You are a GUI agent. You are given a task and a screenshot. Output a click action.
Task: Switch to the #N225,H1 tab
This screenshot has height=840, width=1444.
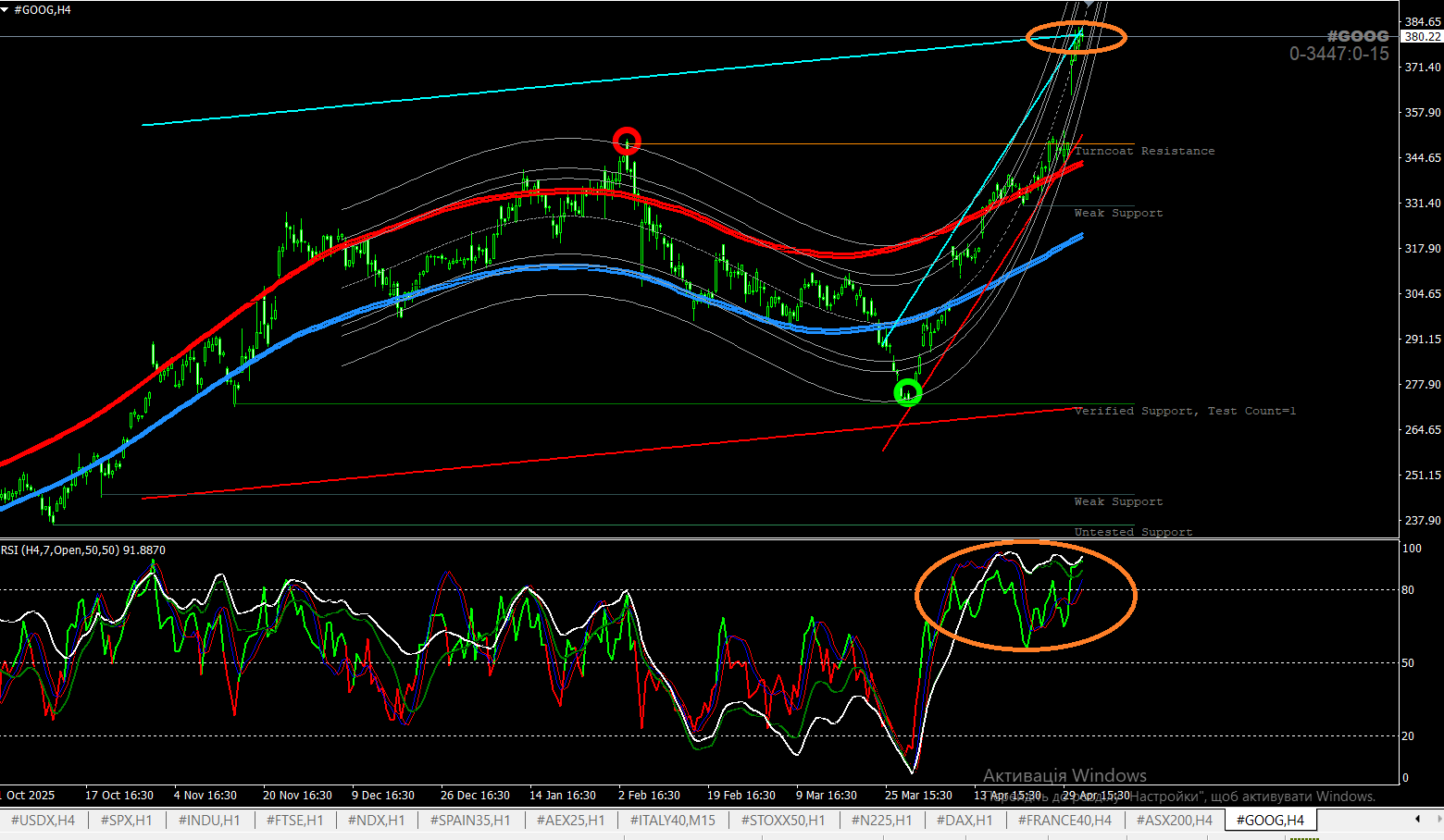pos(880,820)
